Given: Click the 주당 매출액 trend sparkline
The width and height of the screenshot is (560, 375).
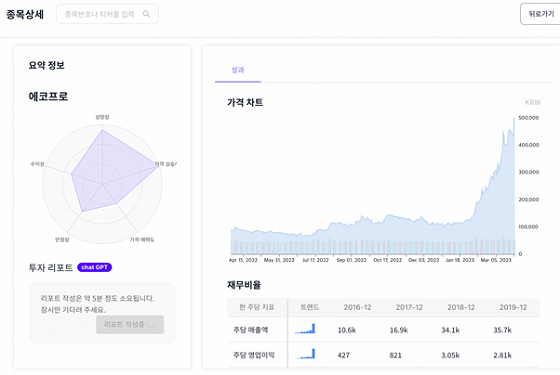Looking at the screenshot, I should (x=305, y=329).
